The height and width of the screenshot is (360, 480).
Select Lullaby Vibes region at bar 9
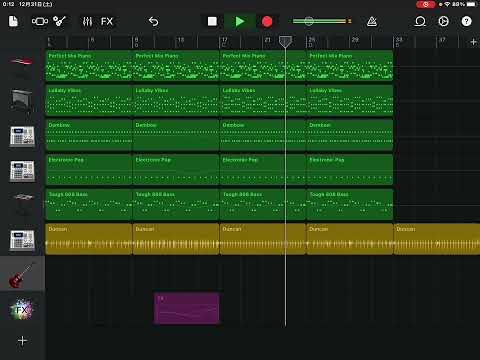pos(176,100)
